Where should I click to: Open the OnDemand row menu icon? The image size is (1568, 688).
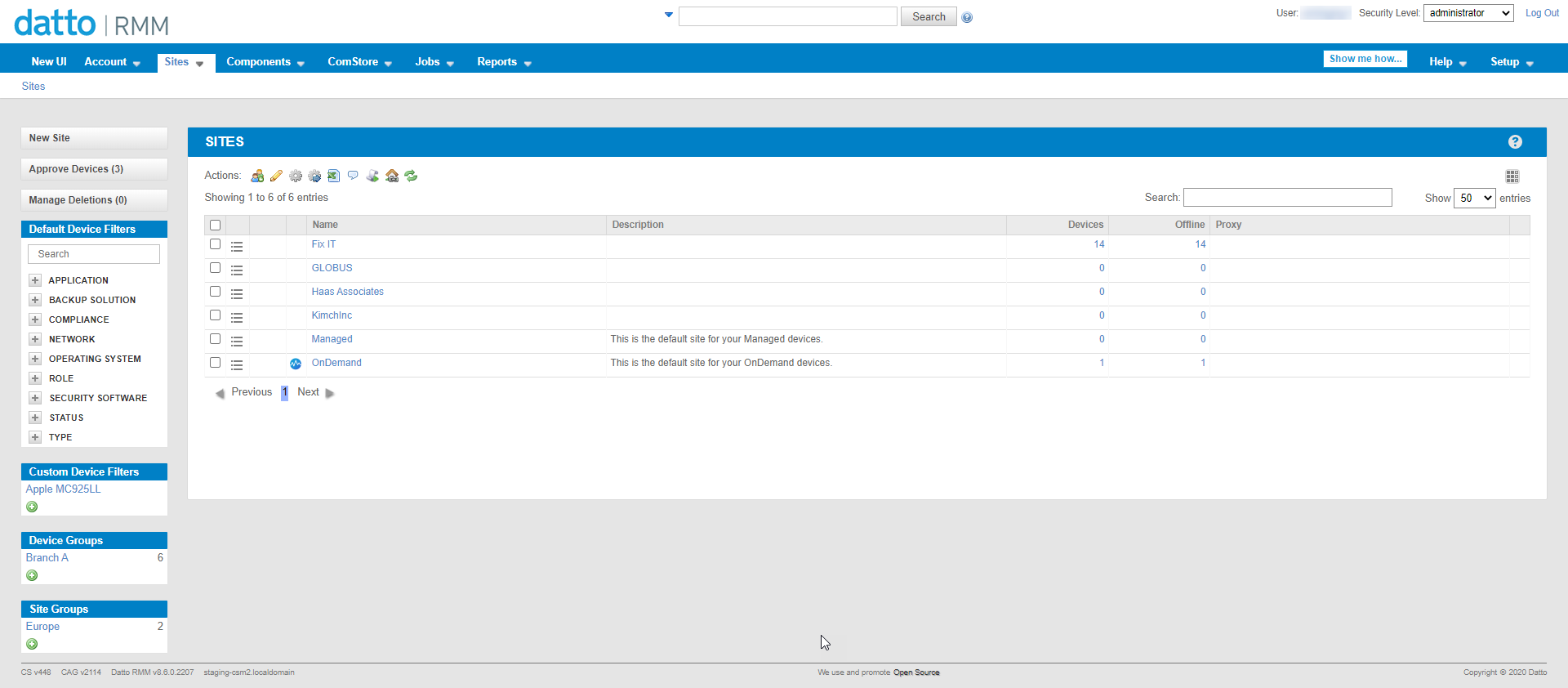237,364
